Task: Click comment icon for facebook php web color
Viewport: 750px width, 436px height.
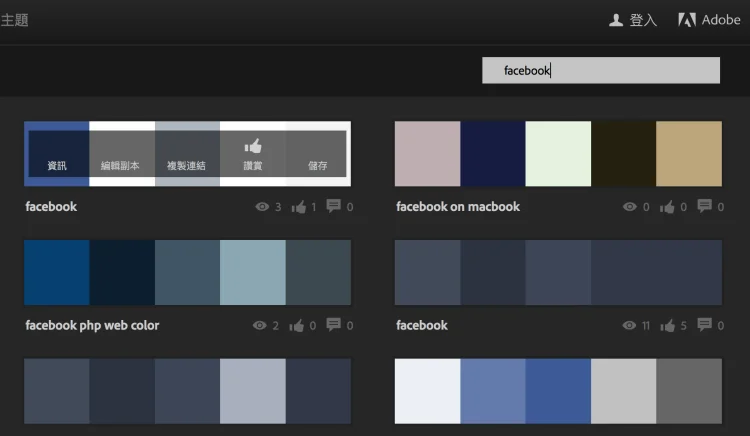Action: pos(333,325)
